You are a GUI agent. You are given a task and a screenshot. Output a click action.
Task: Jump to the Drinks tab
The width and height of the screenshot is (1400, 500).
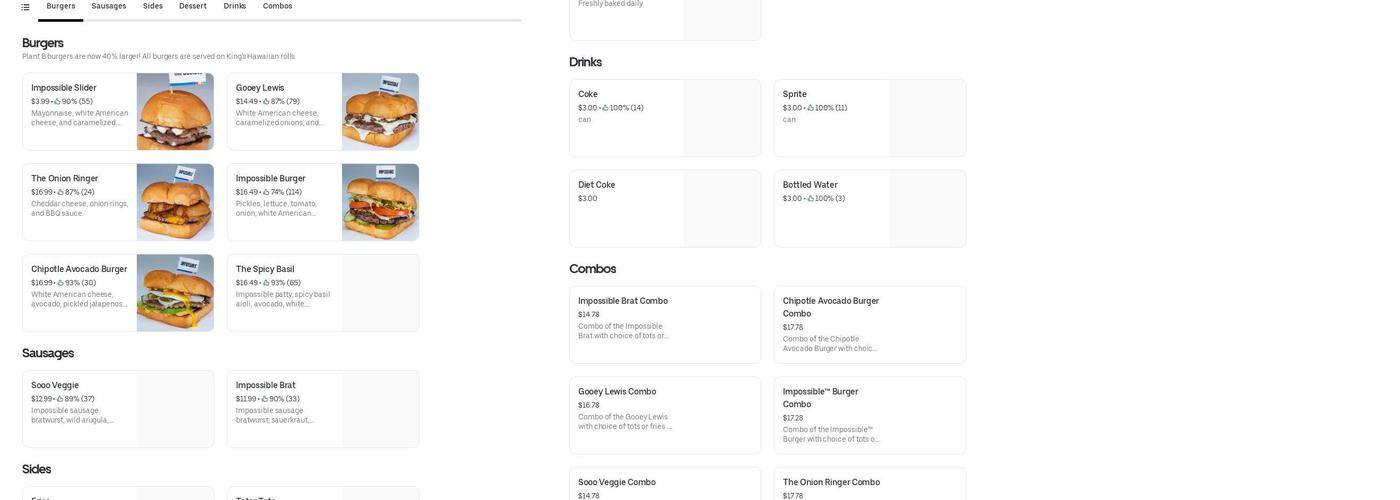tap(235, 6)
